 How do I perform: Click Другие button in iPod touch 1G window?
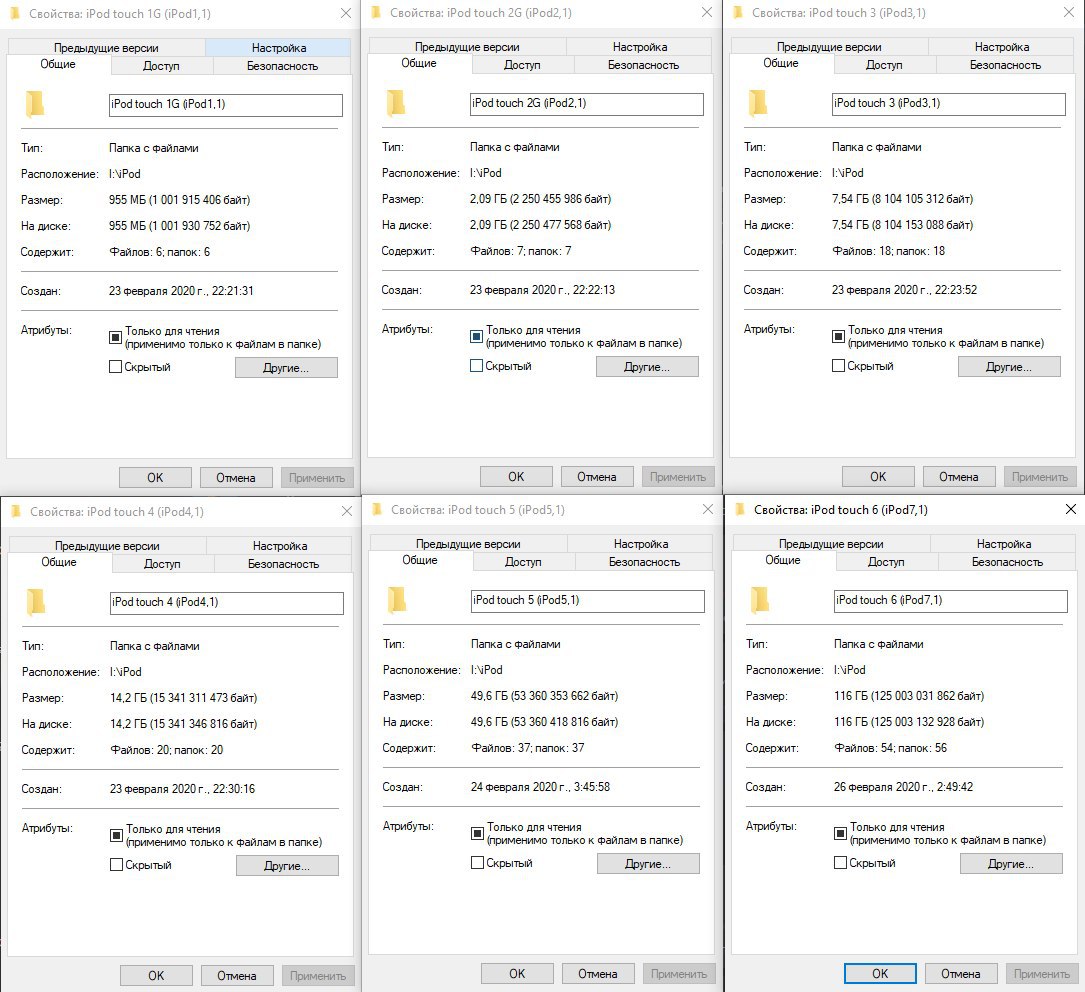click(x=286, y=368)
